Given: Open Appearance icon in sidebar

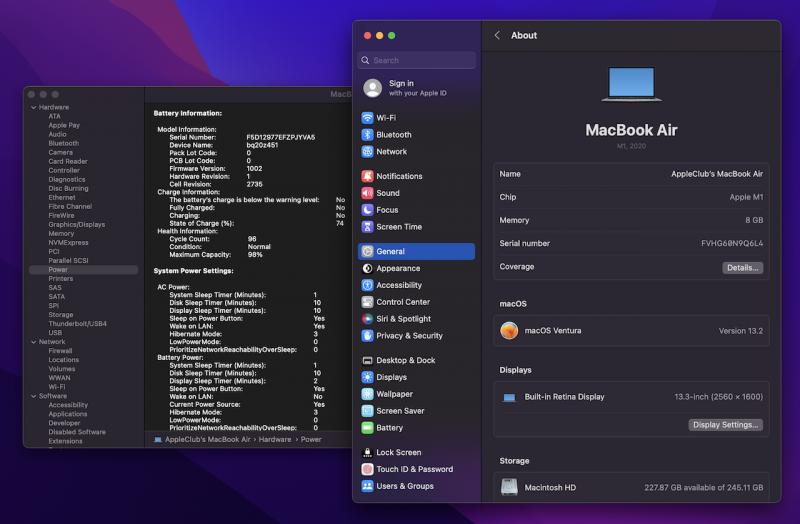Looking at the screenshot, I should (367, 268).
